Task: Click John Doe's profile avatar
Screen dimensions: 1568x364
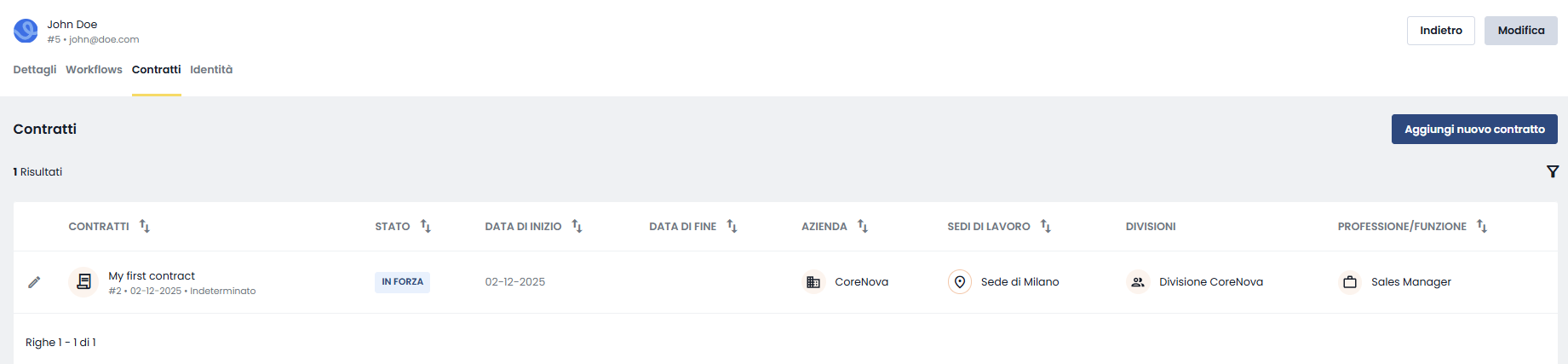Action: (26, 32)
